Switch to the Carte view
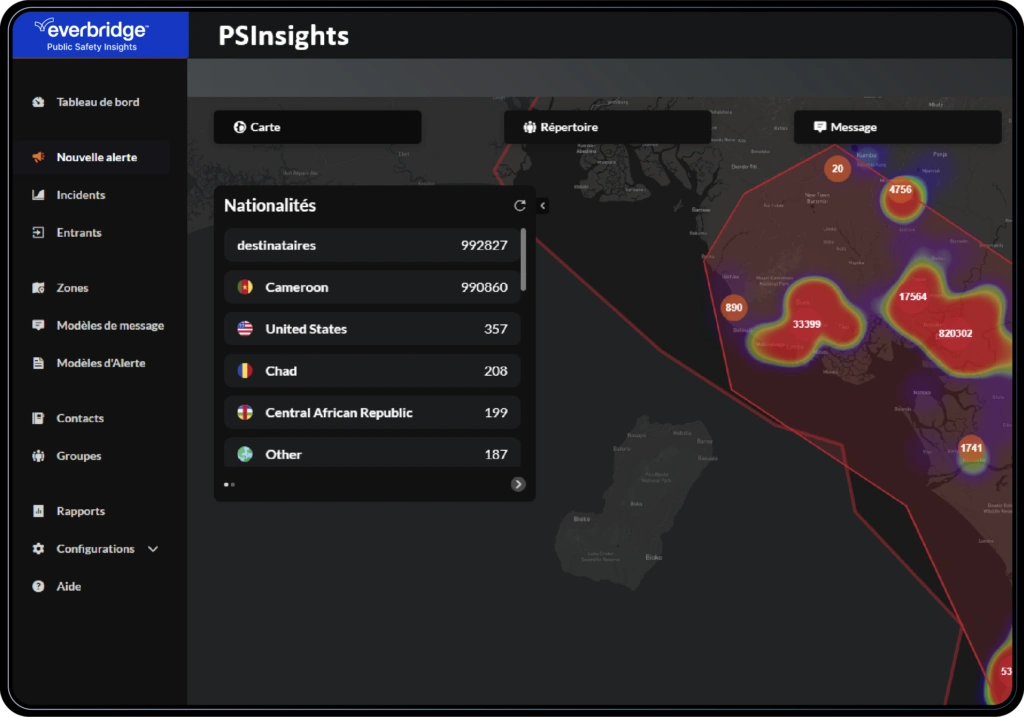 (317, 127)
